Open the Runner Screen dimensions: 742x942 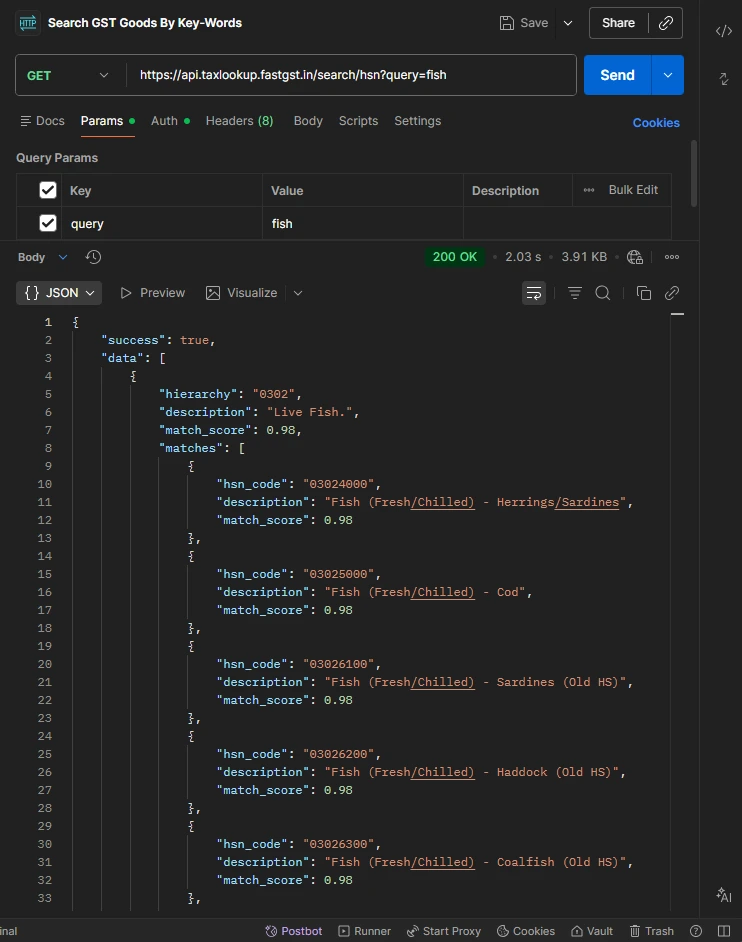pos(365,931)
